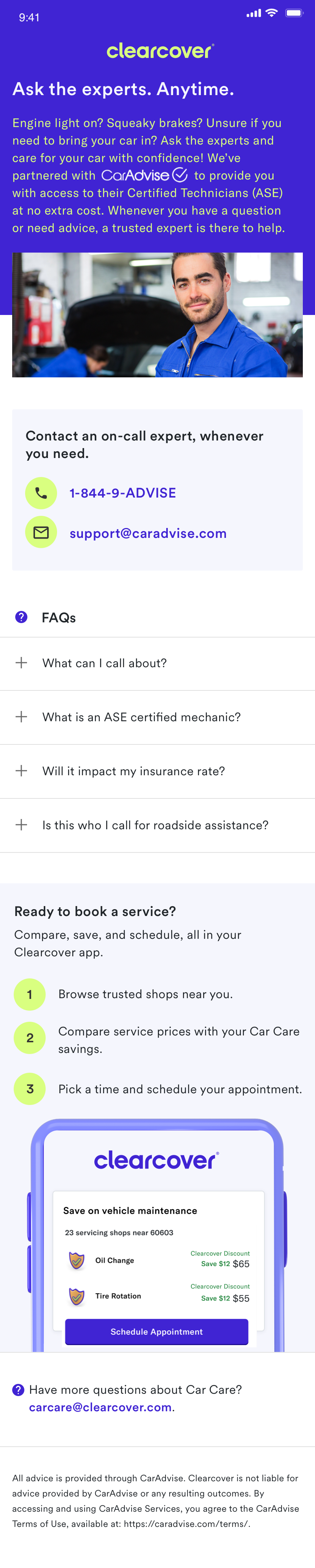Expand Will it impact my insurance rate
315x1568 pixels.
157,771
